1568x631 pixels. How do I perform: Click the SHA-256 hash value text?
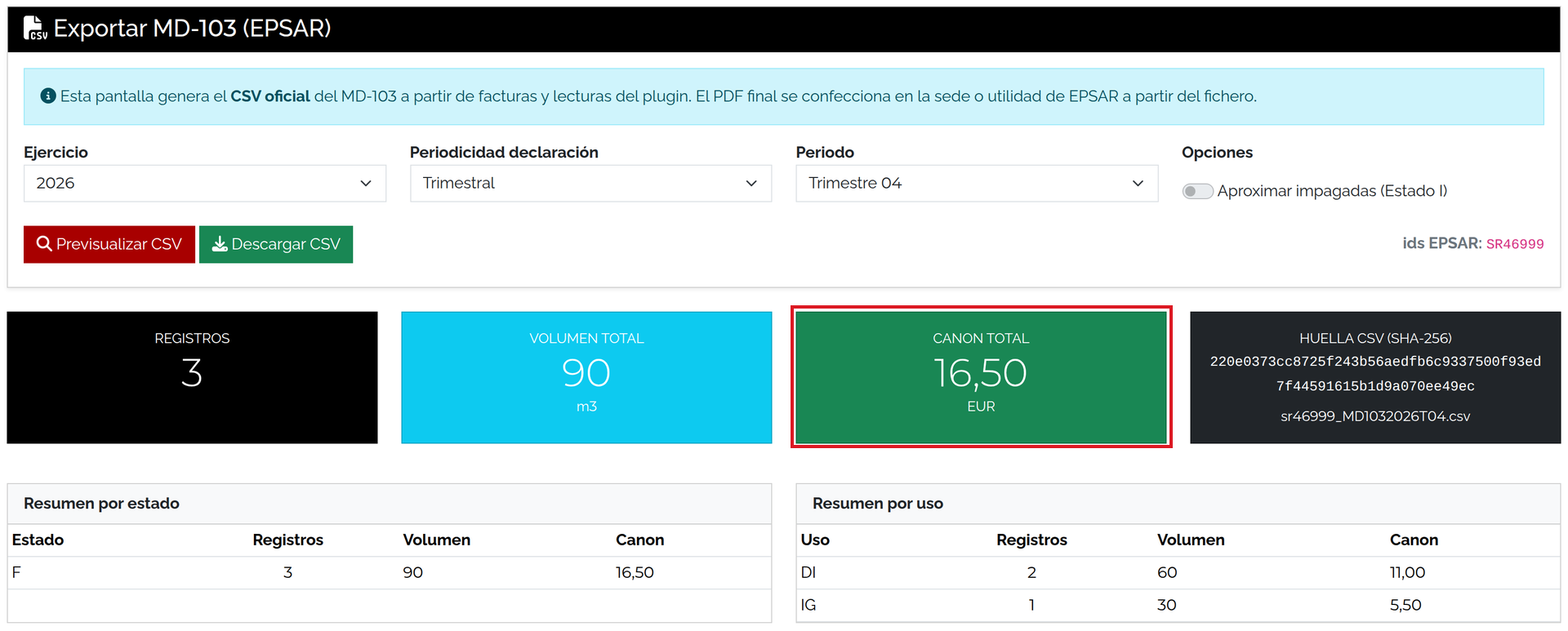click(x=1375, y=374)
